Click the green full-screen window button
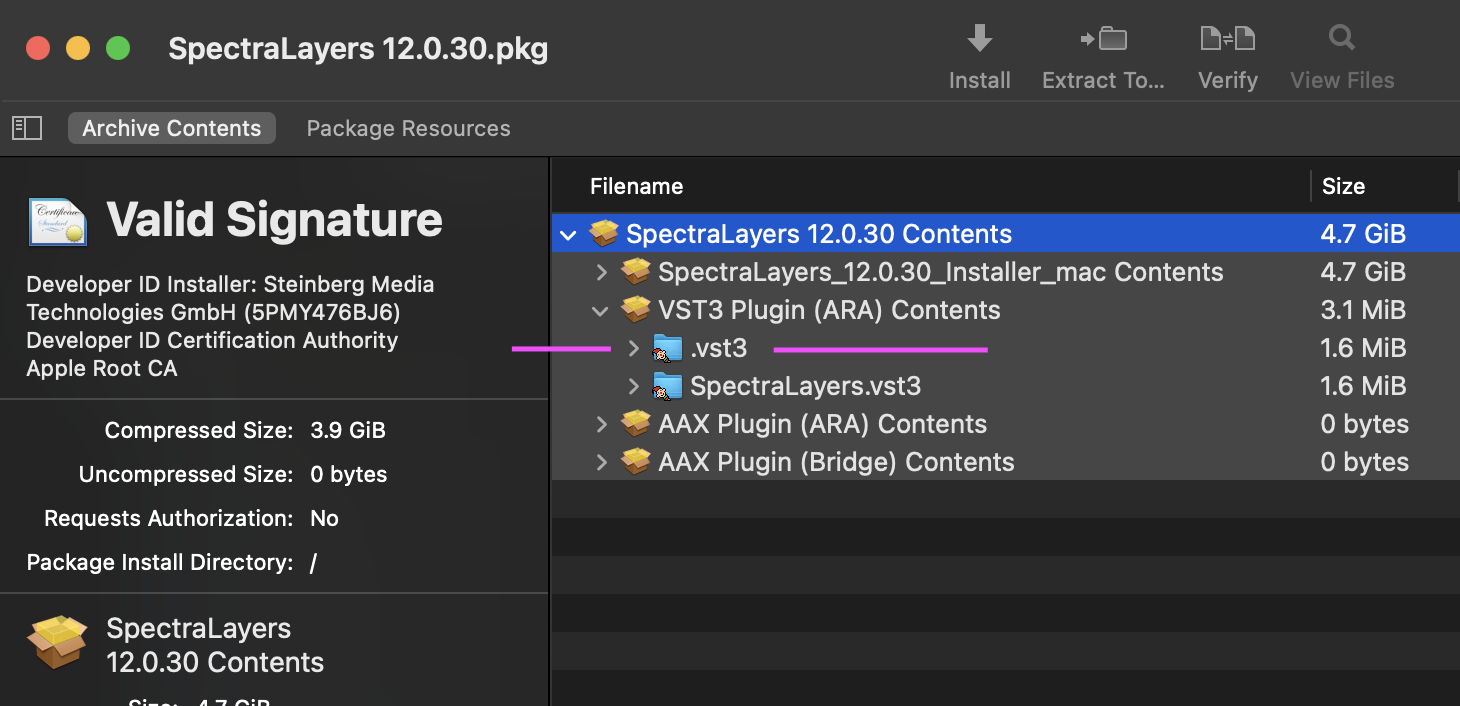 tap(118, 48)
